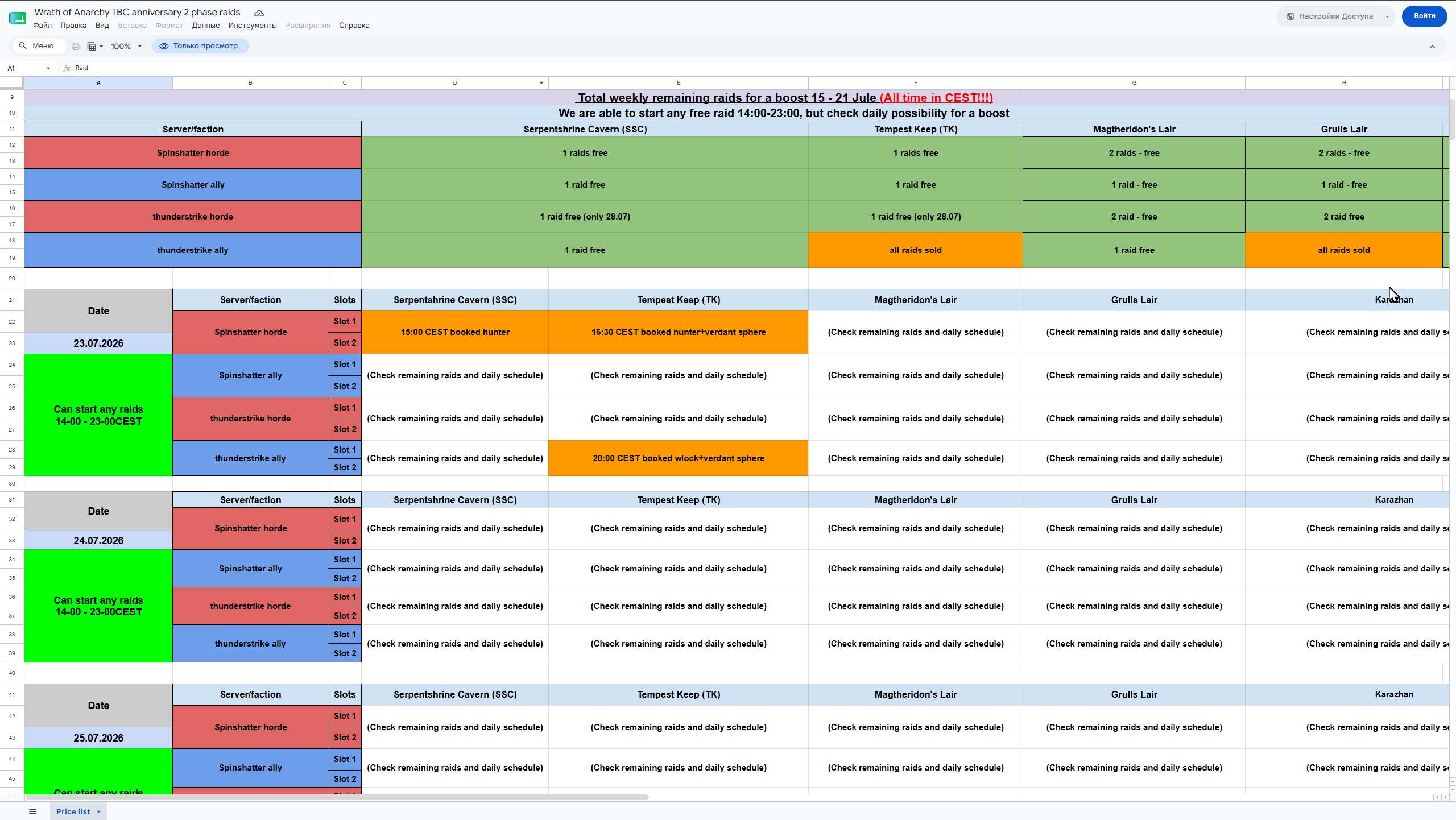Open the filter views table icon
The height and width of the screenshot is (820, 1456).
click(94, 46)
